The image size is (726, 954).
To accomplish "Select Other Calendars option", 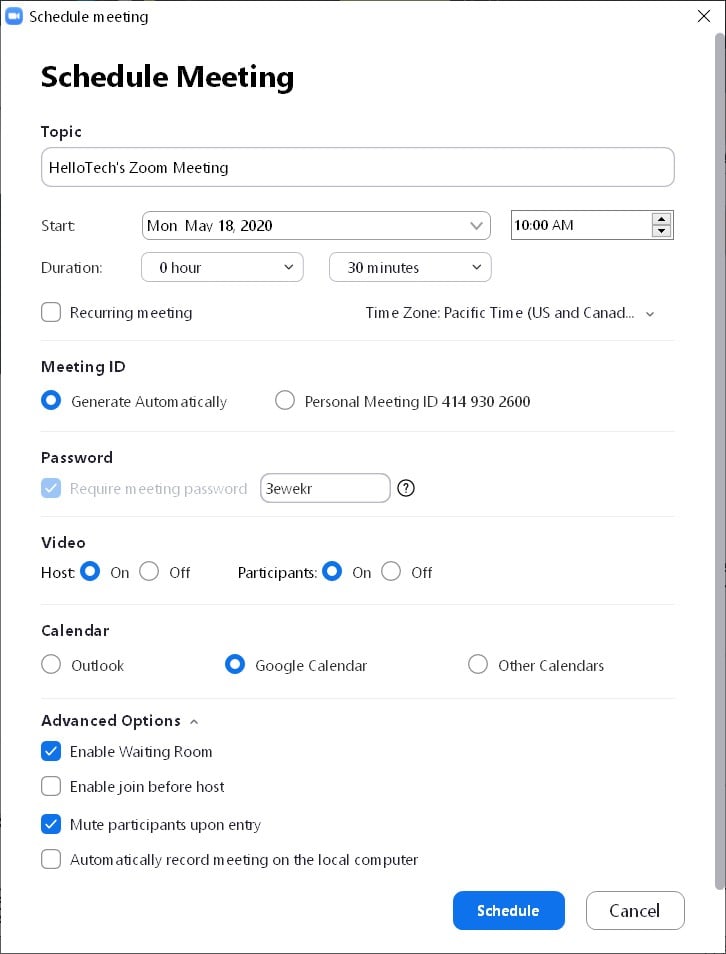I will [478, 664].
